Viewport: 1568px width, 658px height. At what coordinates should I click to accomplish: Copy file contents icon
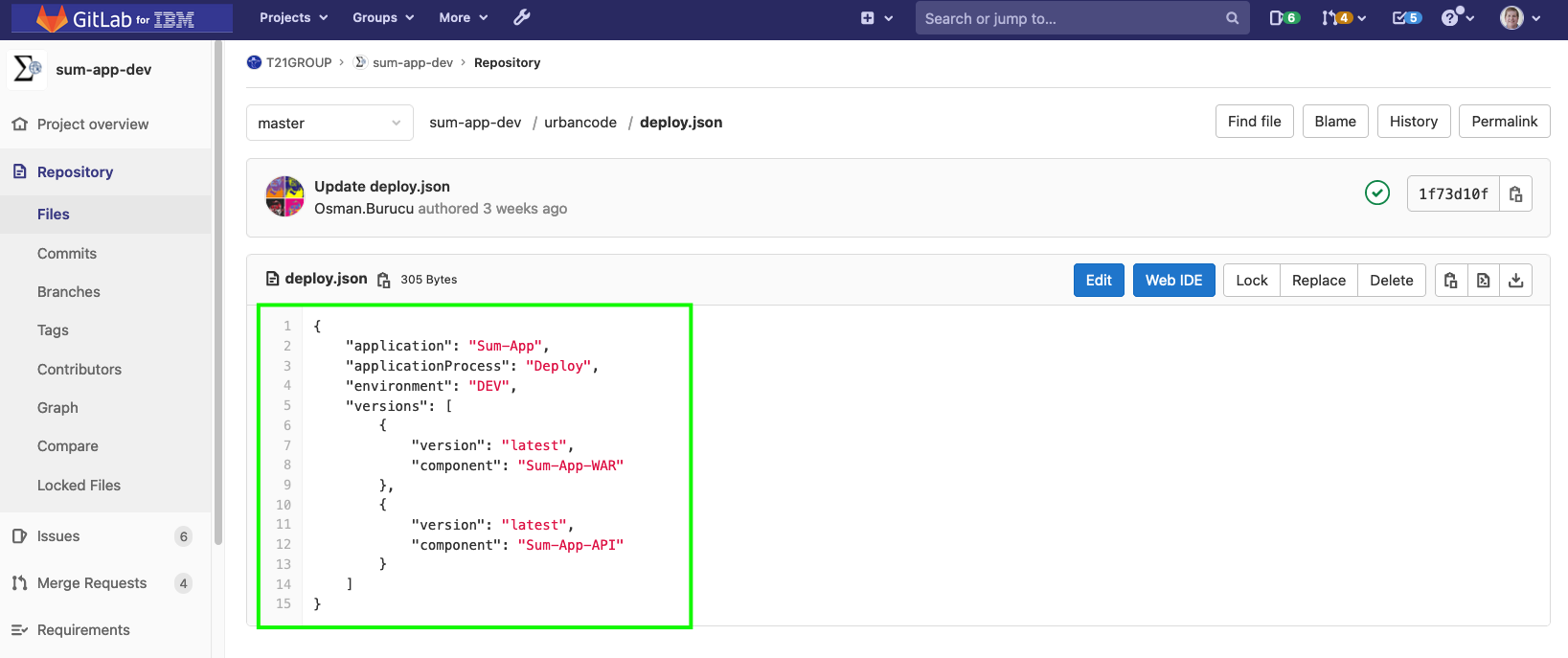pos(1451,281)
